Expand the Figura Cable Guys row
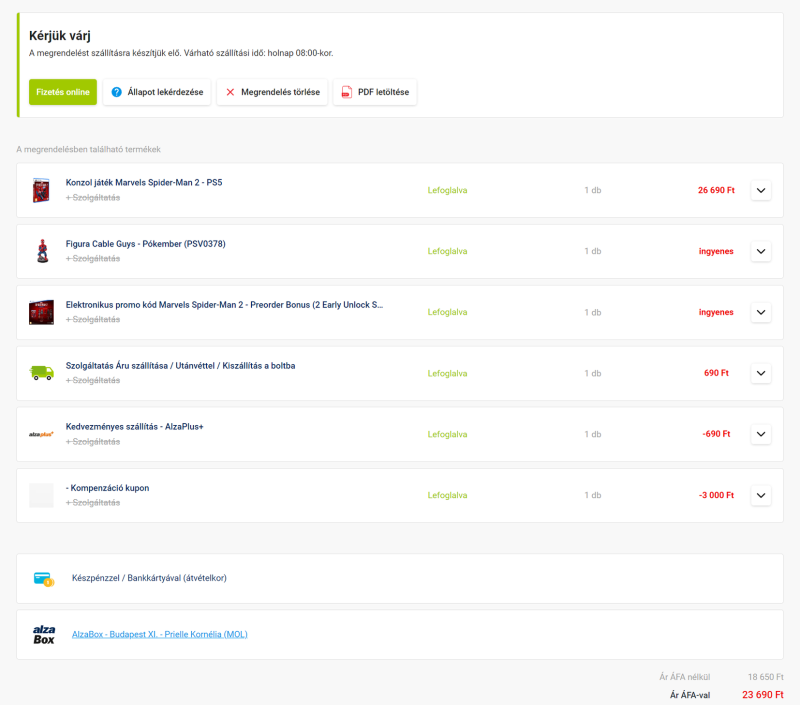This screenshot has height=705, width=800. [761, 251]
